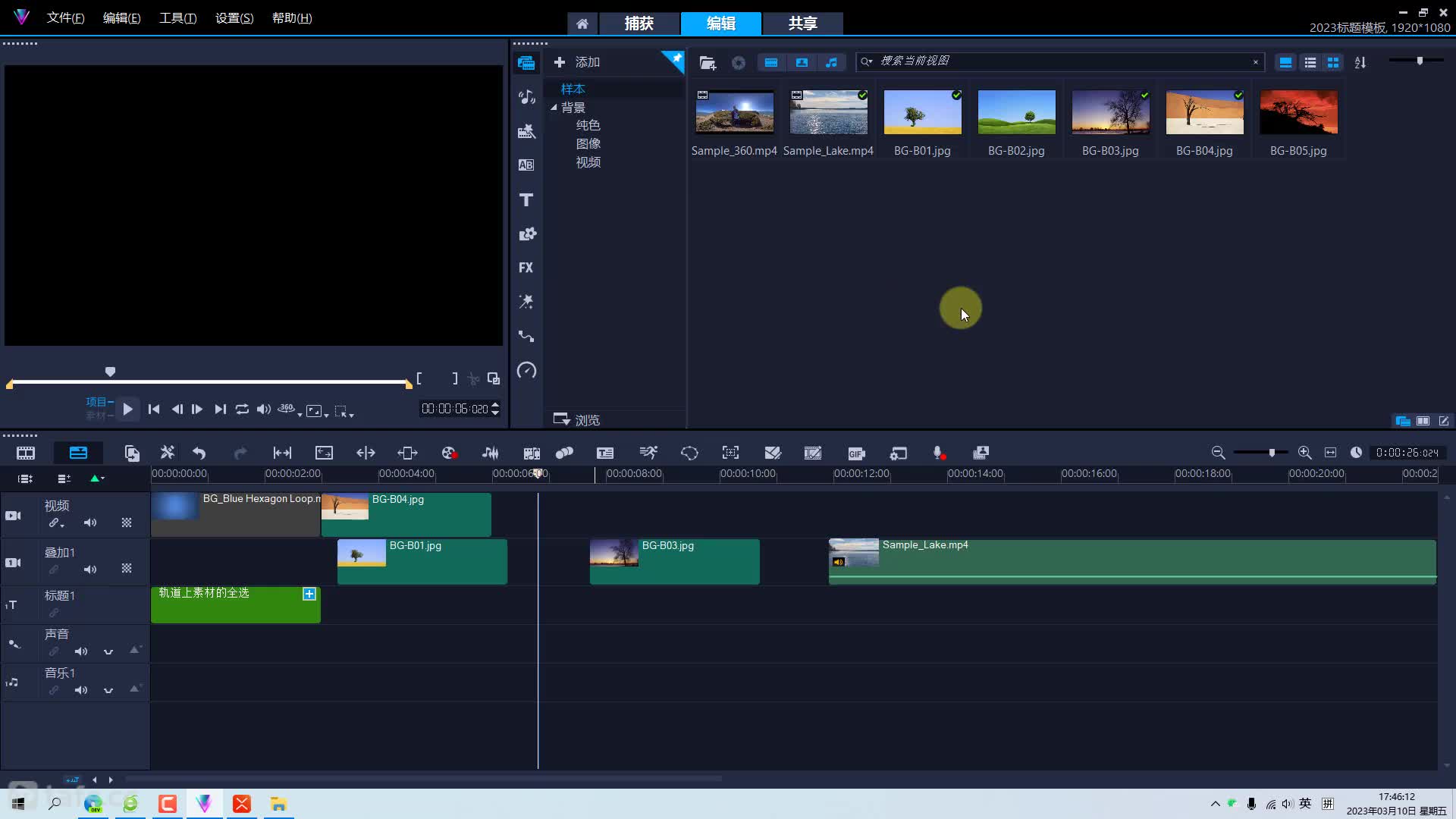Click 添加 to add folder
1456x819 pixels.
[577, 62]
